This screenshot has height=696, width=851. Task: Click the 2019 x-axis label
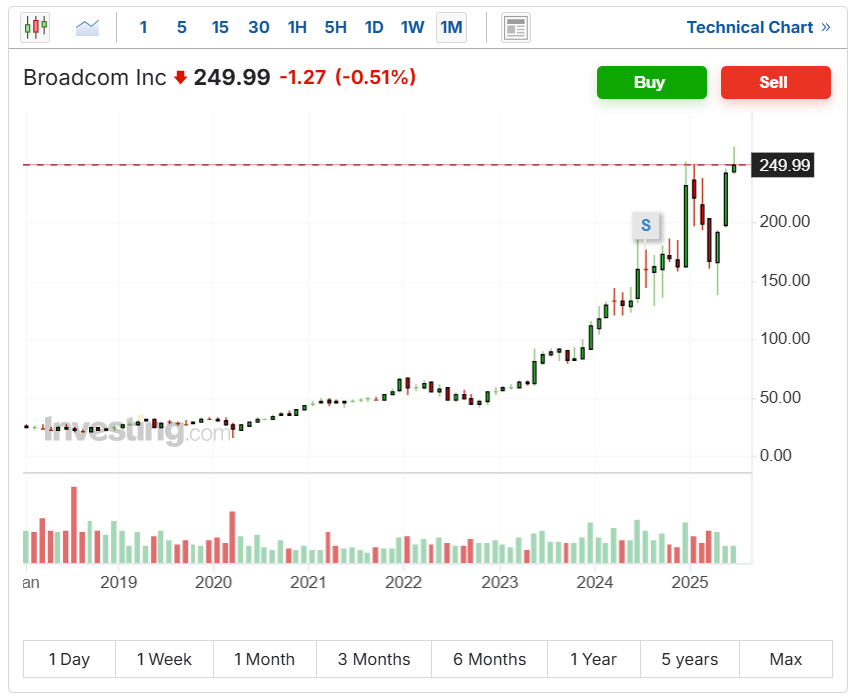coord(118,583)
